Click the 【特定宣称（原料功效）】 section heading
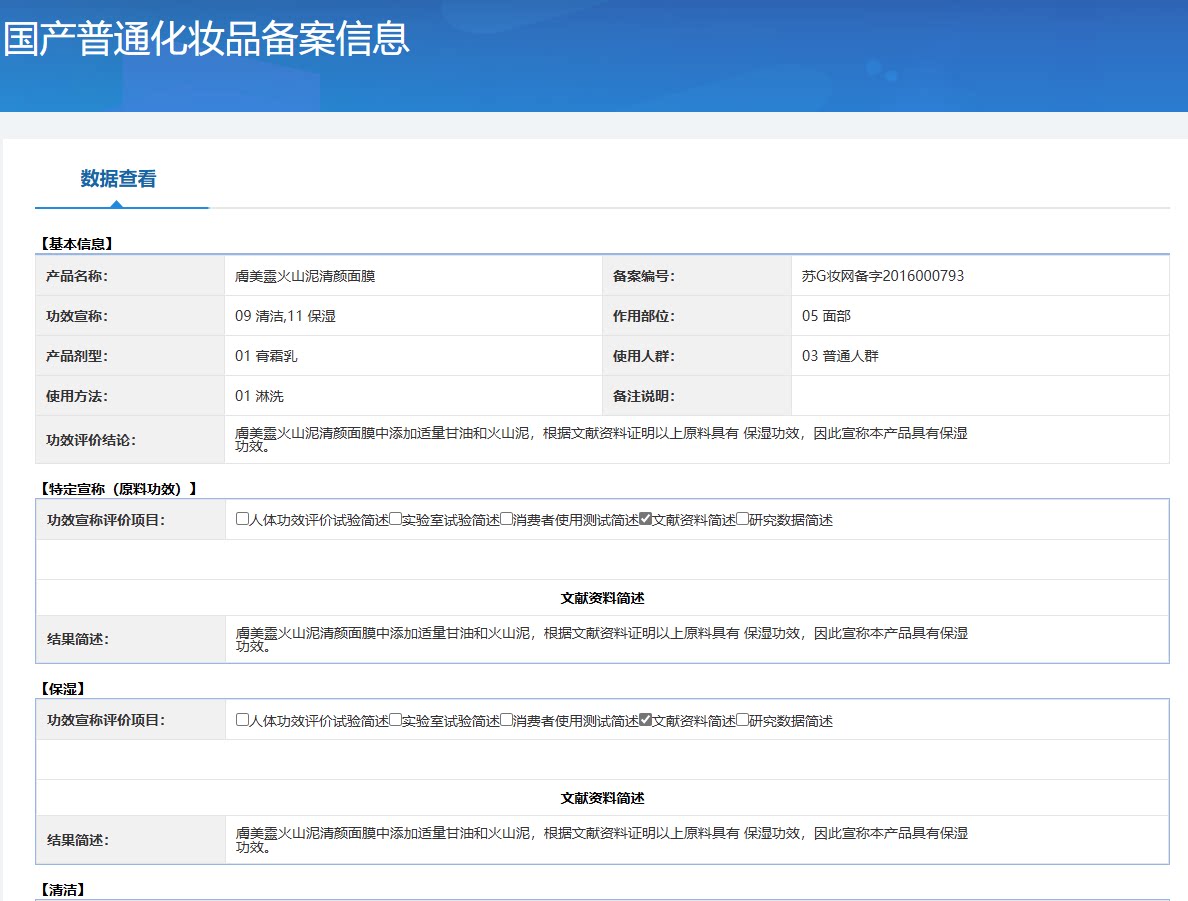The height and width of the screenshot is (901, 1188). [118, 490]
